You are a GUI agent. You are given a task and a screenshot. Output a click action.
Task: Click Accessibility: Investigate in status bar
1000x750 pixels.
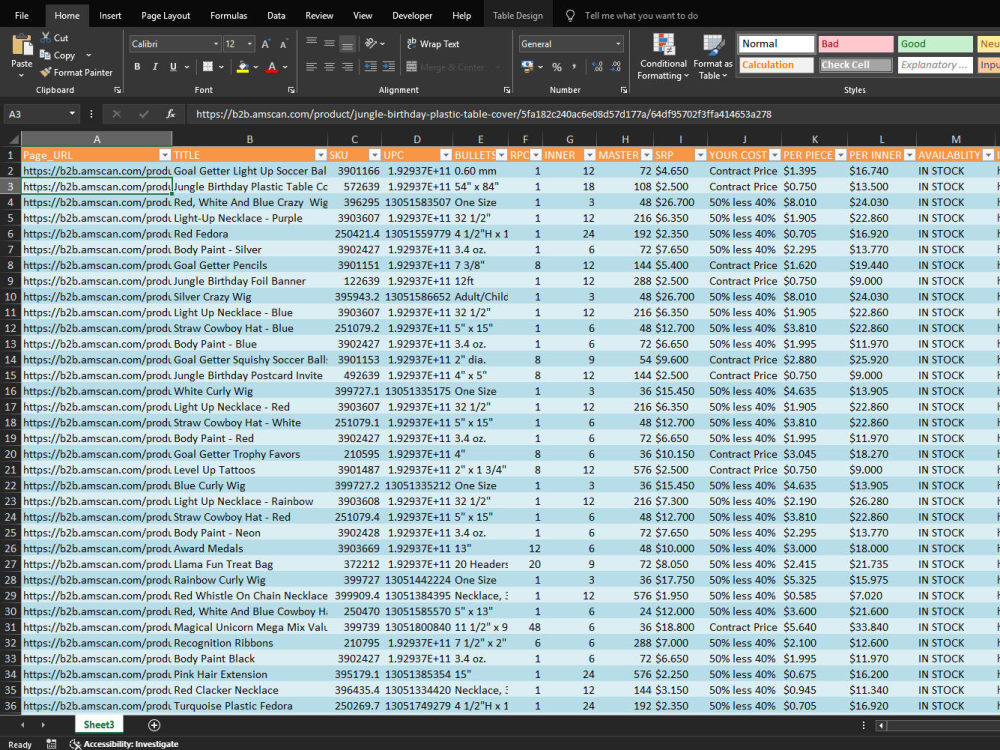(x=124, y=744)
